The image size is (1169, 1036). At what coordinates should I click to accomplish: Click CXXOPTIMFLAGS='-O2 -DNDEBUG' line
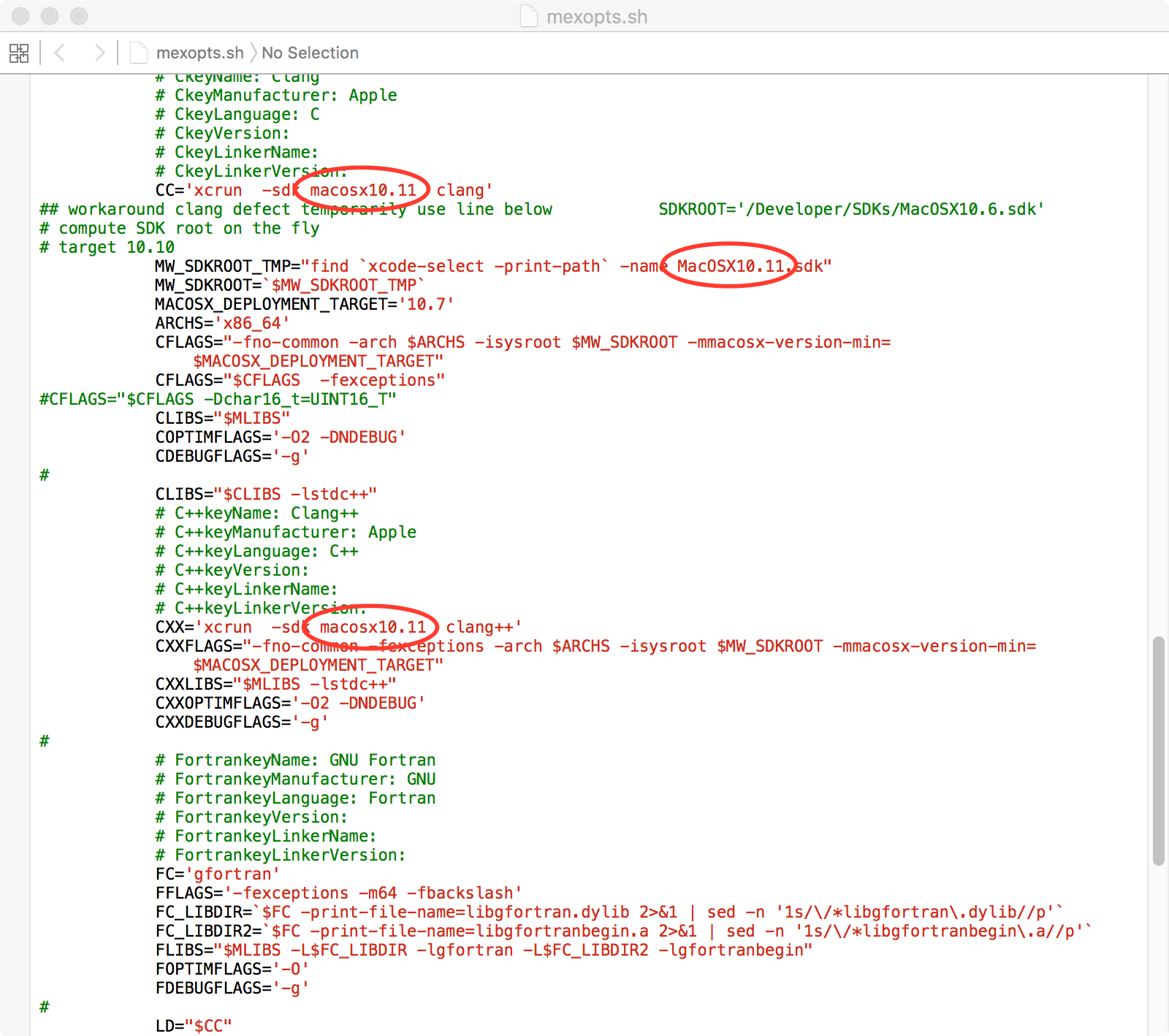(290, 703)
